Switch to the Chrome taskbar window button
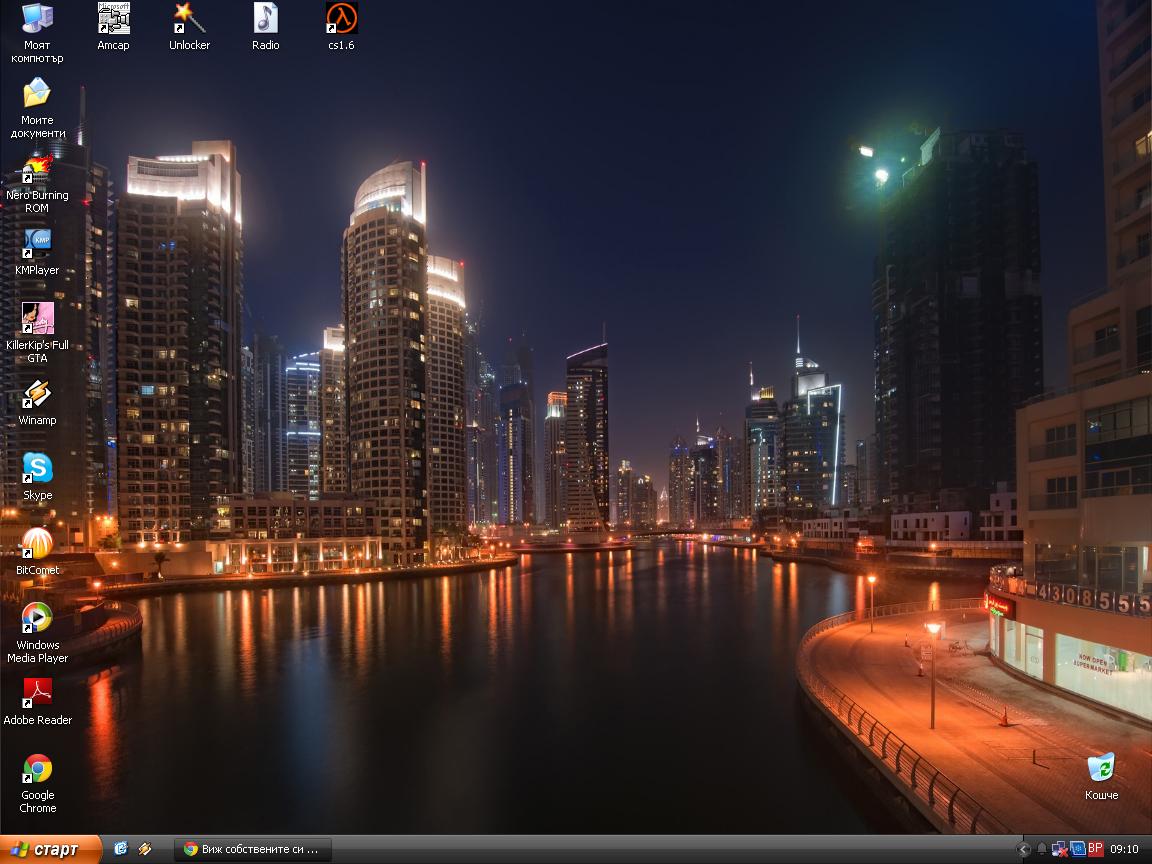 252,849
